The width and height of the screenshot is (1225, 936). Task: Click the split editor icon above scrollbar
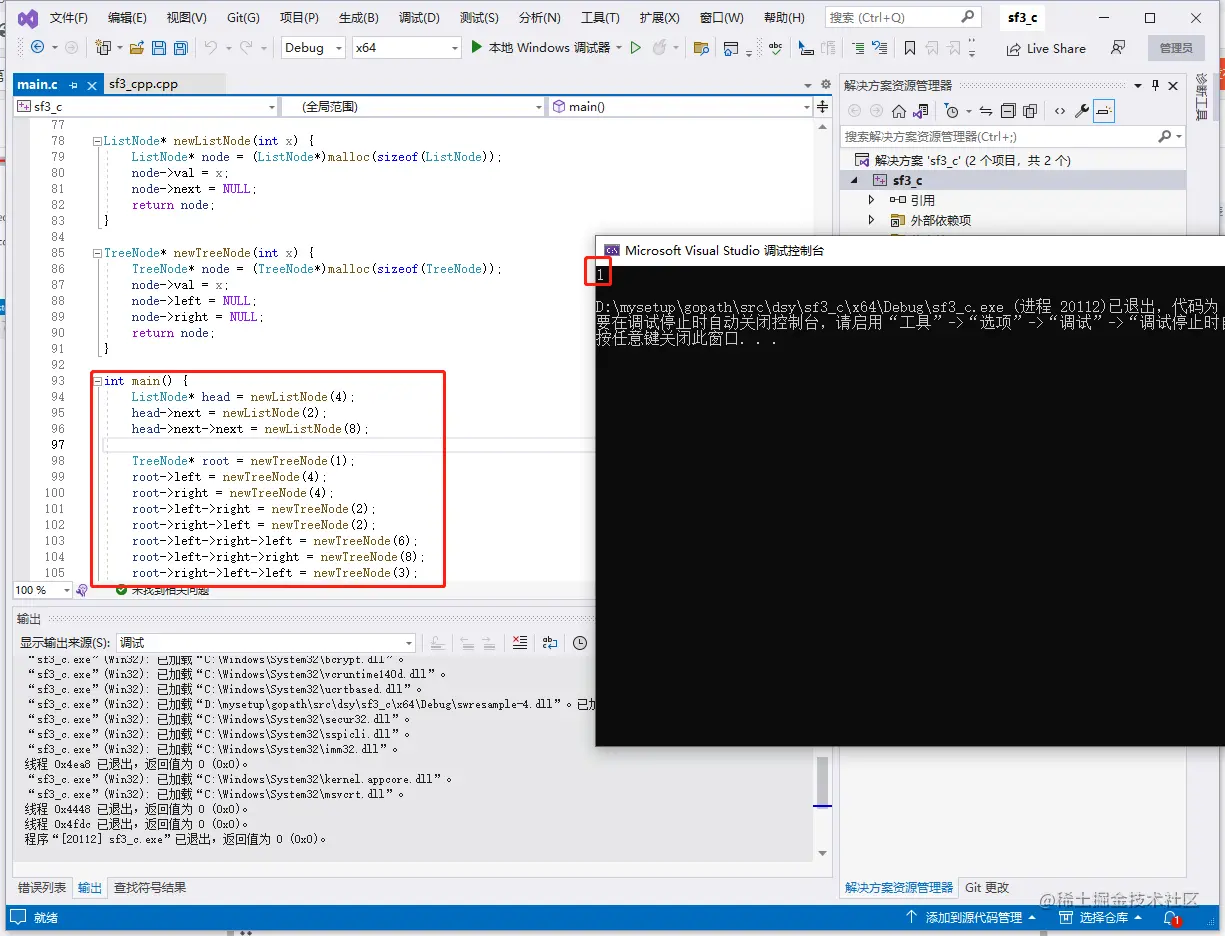(823, 106)
